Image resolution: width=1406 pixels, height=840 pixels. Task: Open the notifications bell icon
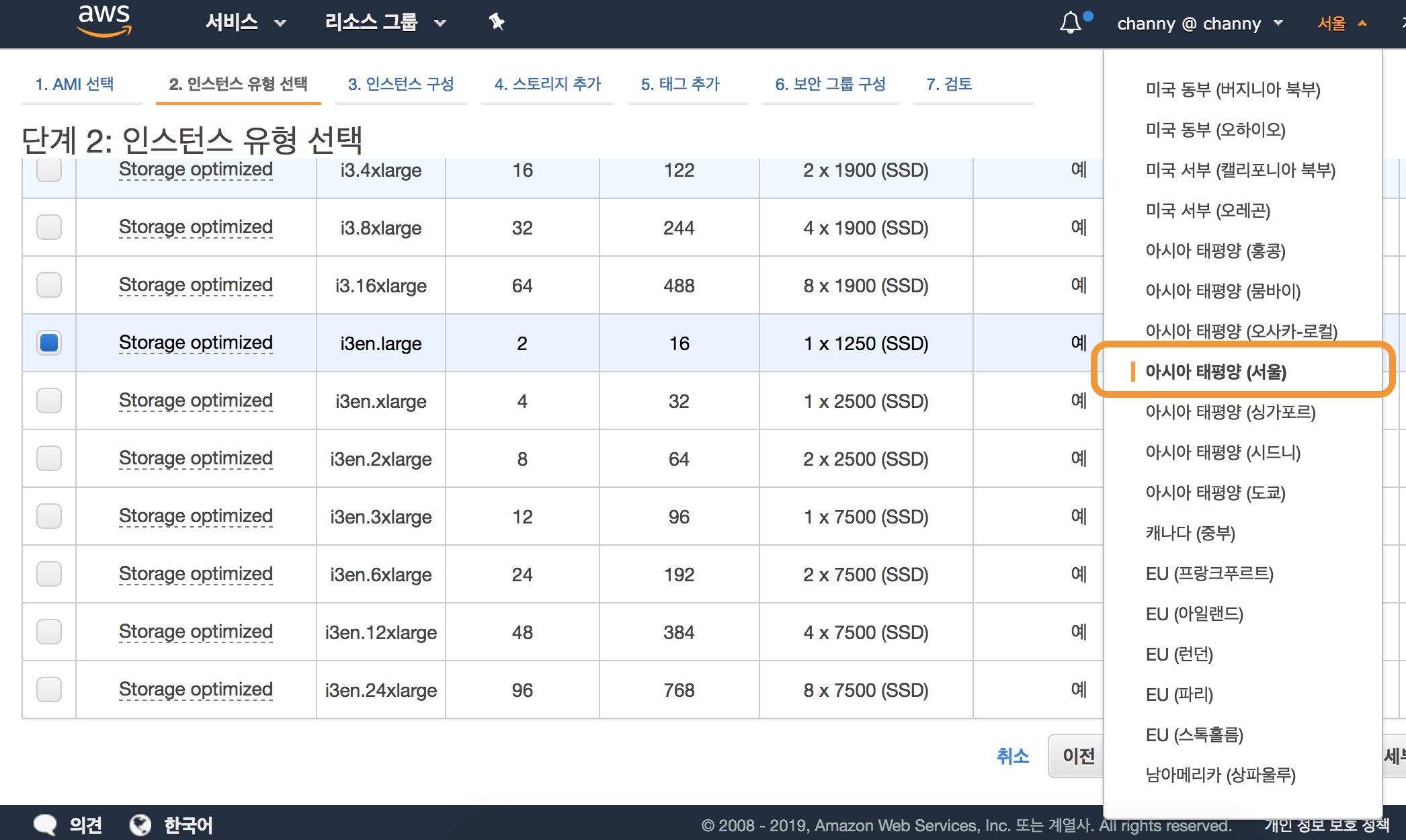[x=1071, y=23]
